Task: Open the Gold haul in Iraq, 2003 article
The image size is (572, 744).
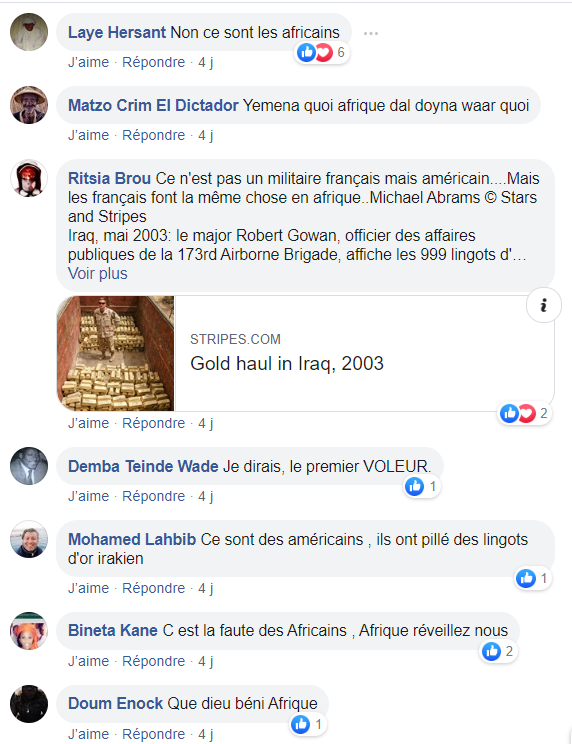Action: (x=287, y=363)
